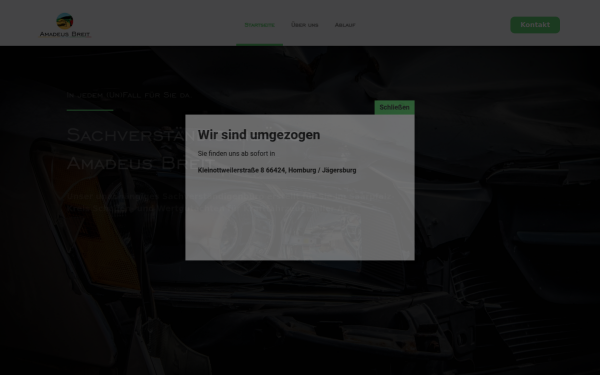The height and width of the screenshot is (375, 600).
Task: Select the 'Wir sind umgezogen' popup heading
Action: tap(259, 135)
